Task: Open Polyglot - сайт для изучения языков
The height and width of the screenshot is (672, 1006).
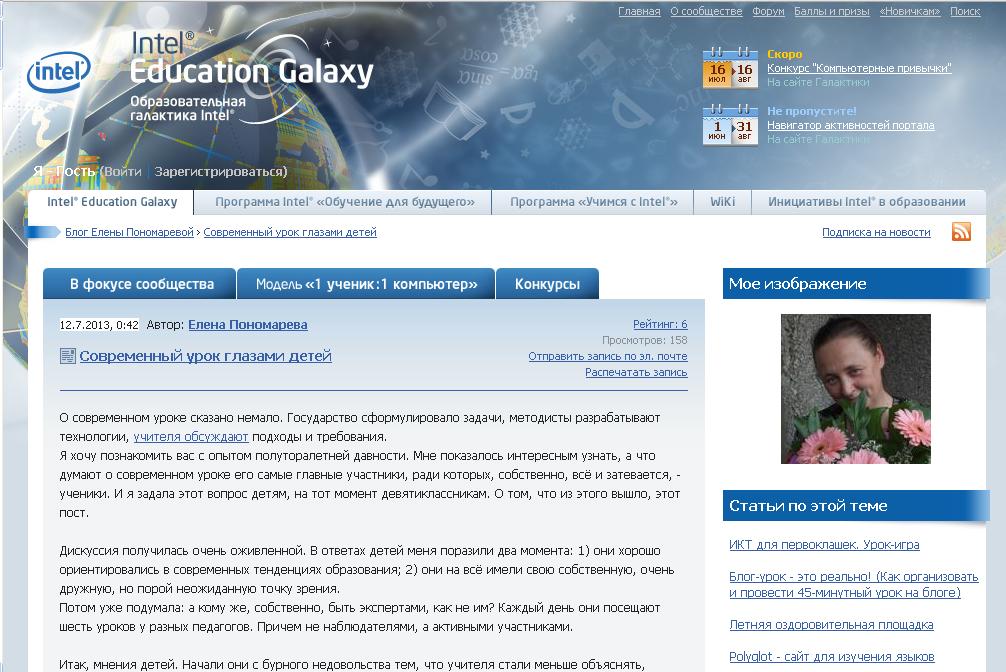Action: tap(831, 657)
